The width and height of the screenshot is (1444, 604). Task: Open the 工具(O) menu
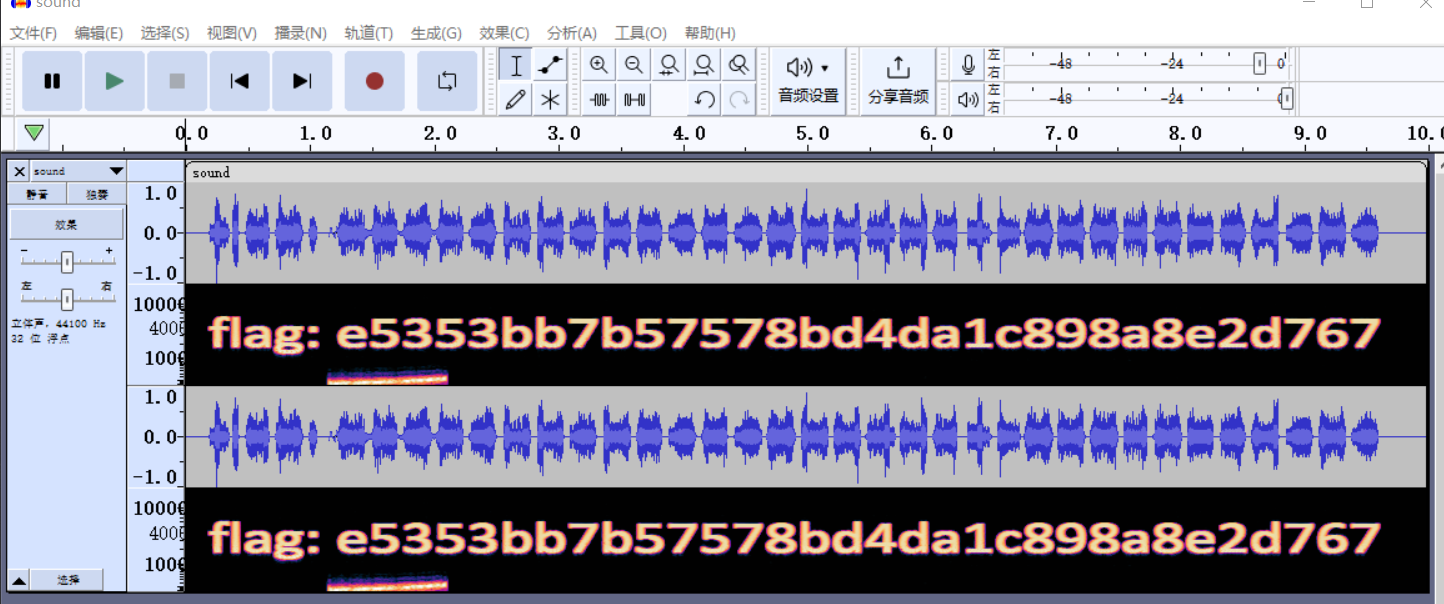pyautogui.click(x=640, y=33)
